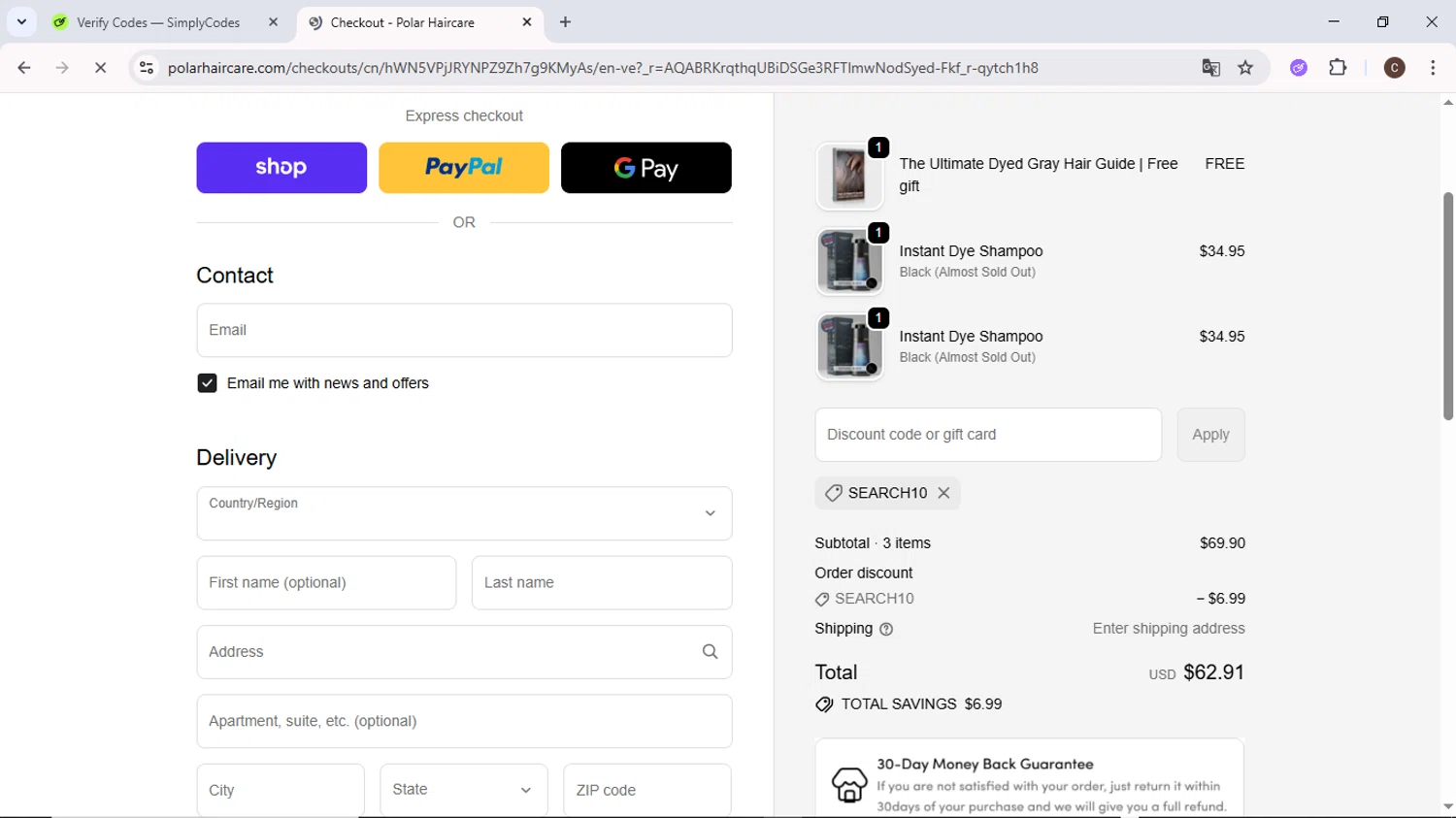Screen dimensions: 1456x818
Task: Pay with the Shop Pay button
Action: point(281,168)
